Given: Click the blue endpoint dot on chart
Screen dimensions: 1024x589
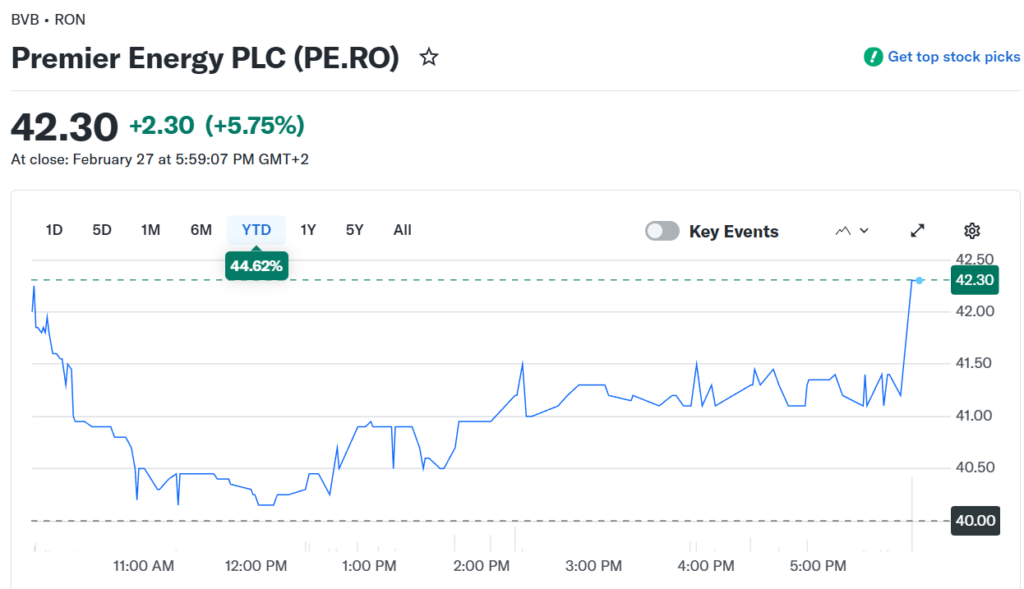Looking at the screenshot, I should (919, 280).
